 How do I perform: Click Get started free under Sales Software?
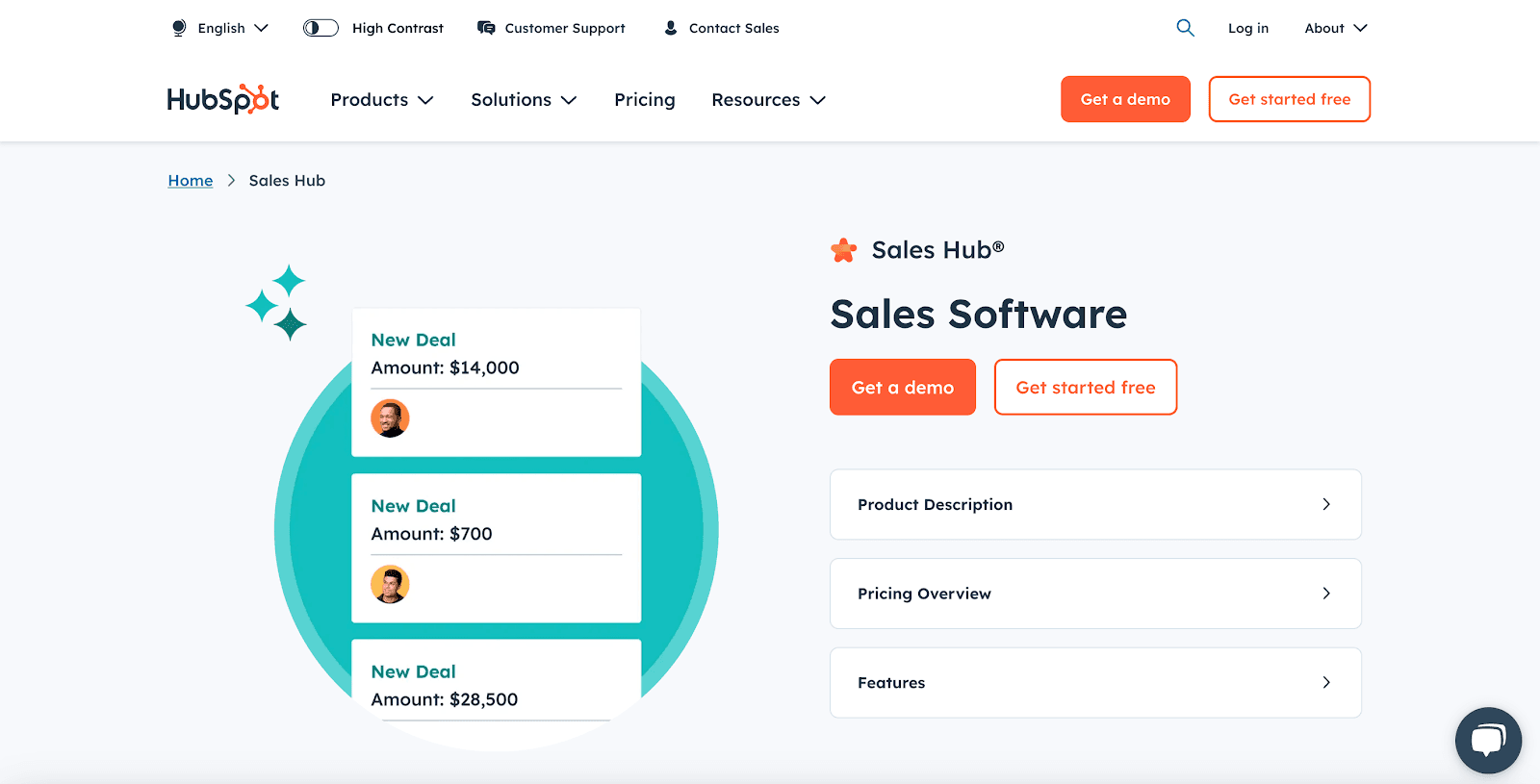(x=1086, y=388)
